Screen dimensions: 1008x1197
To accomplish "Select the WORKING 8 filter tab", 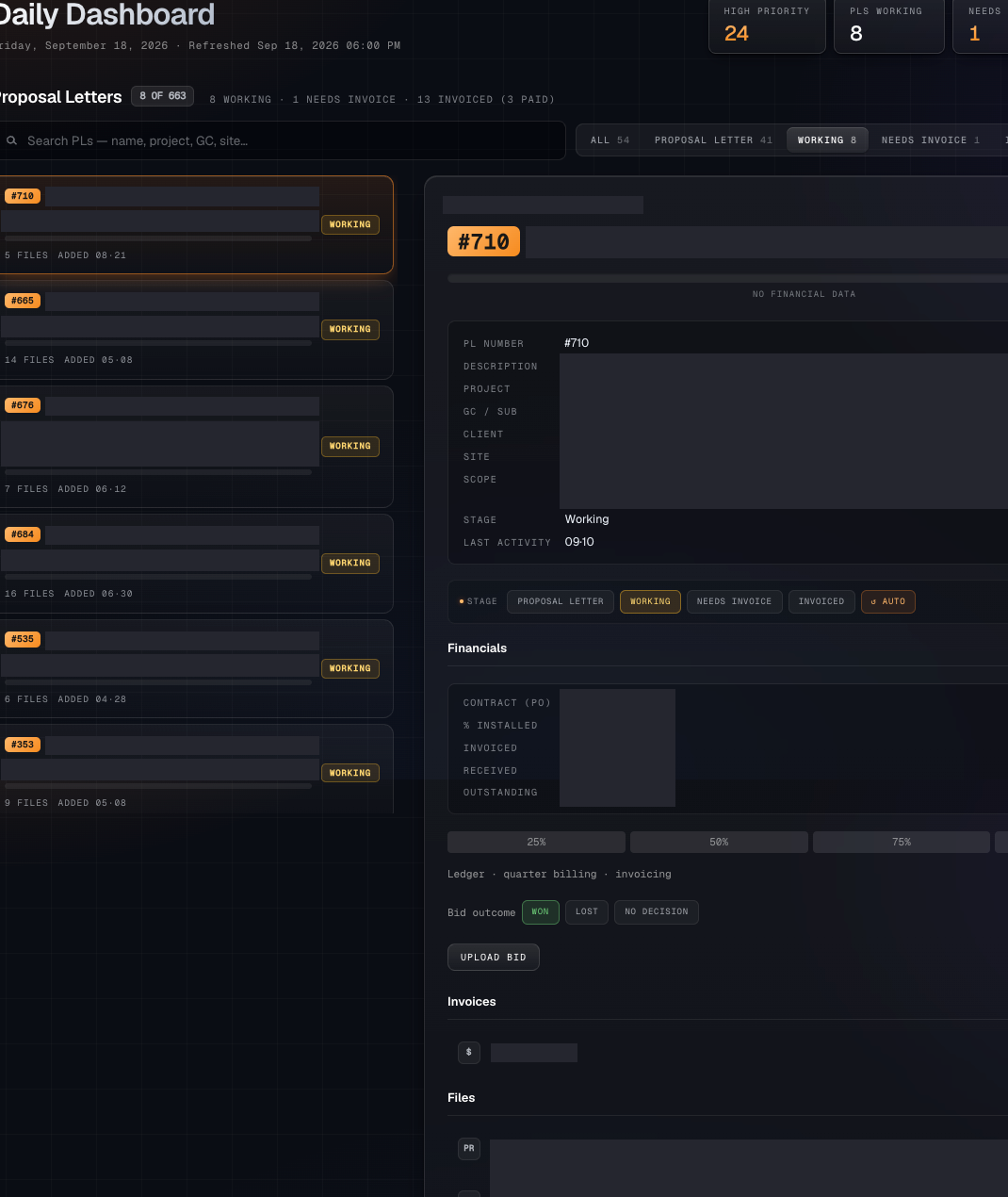I will [x=827, y=140].
